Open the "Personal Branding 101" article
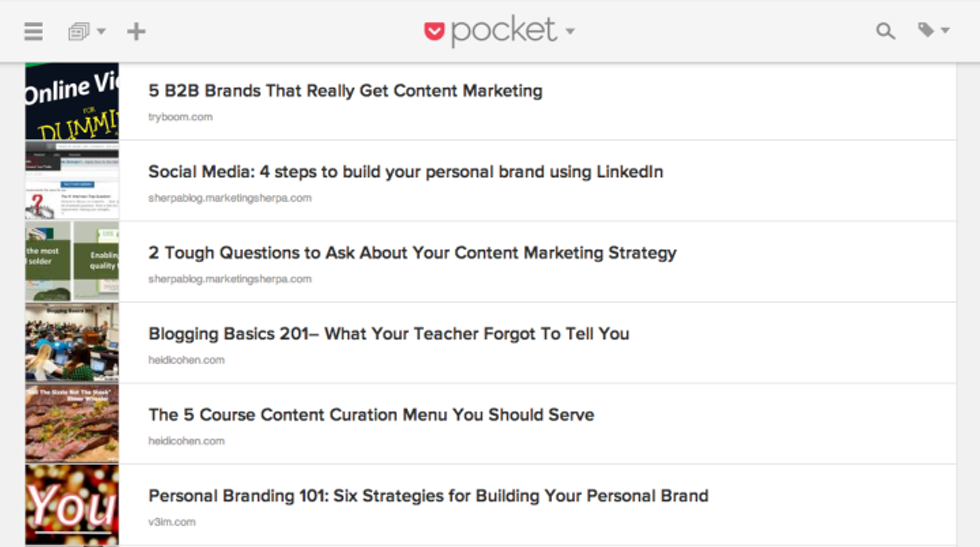Viewport: 980px width, 547px height. coord(428,496)
